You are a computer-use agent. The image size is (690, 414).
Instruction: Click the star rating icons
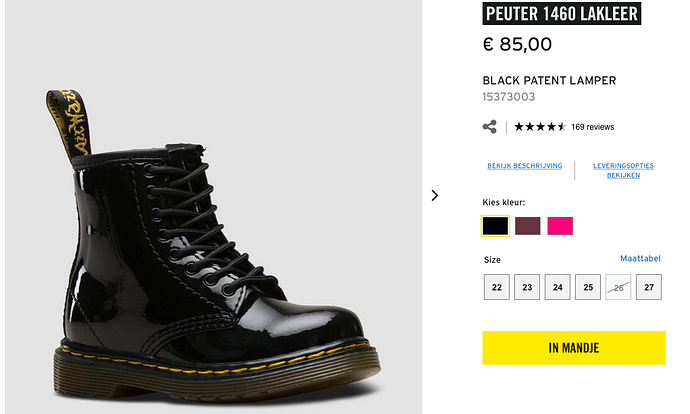(540, 127)
